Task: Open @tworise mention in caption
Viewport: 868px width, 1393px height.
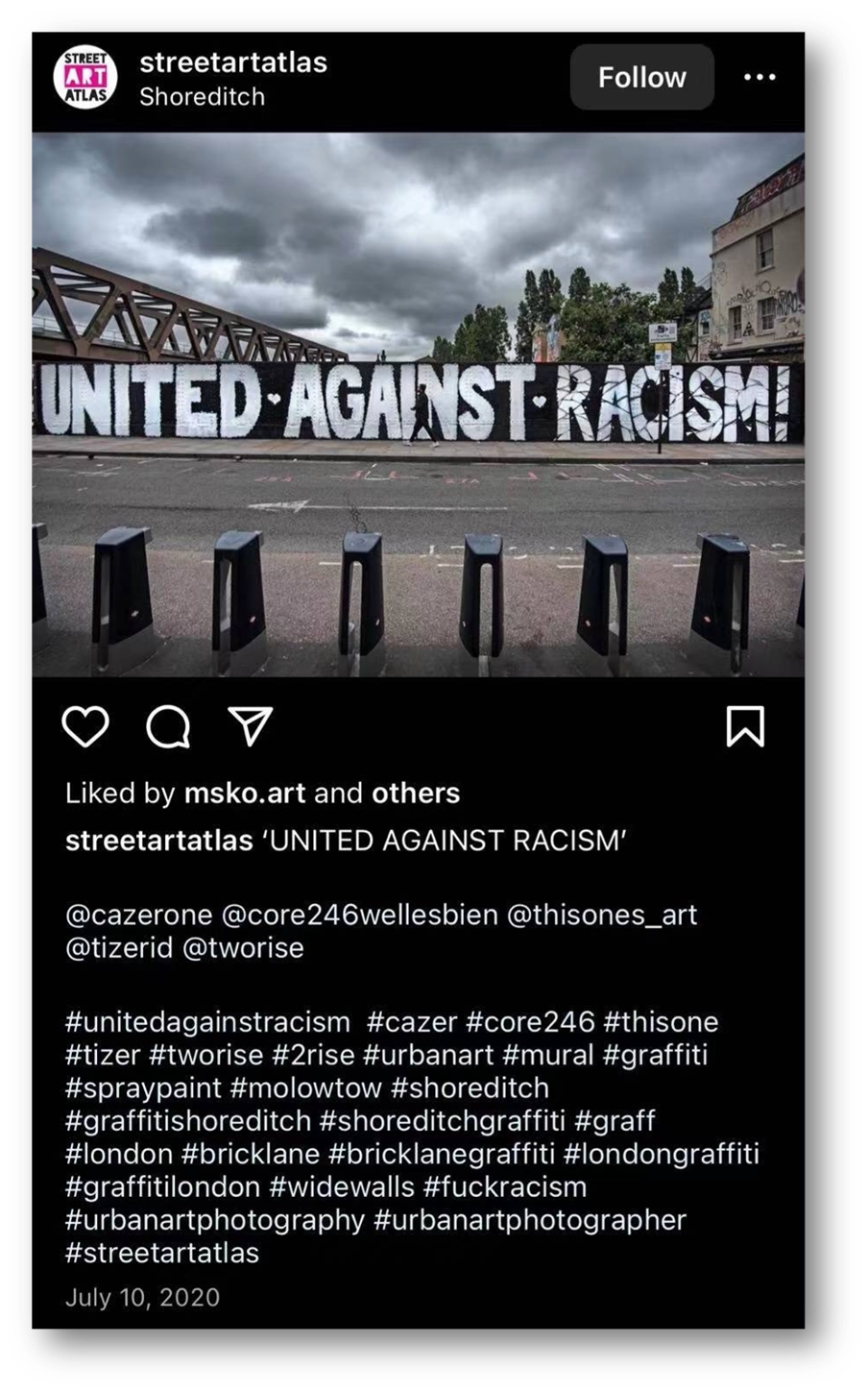Action: coord(243,948)
